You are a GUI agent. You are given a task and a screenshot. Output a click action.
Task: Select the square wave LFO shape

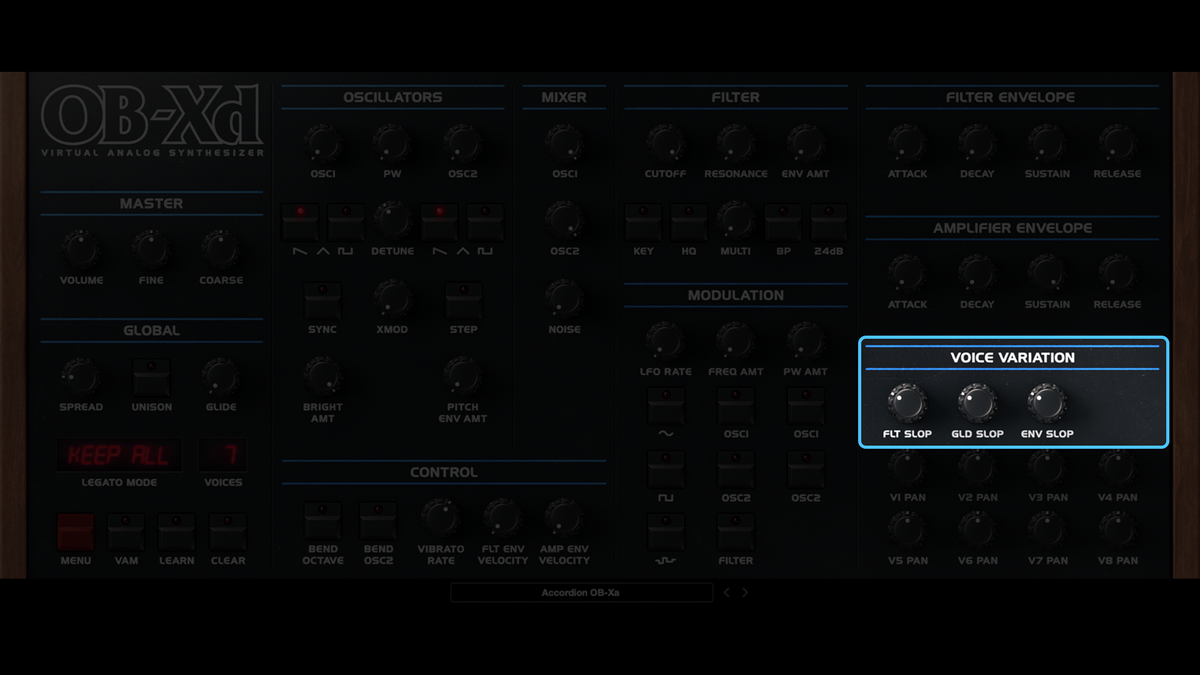[x=666, y=468]
